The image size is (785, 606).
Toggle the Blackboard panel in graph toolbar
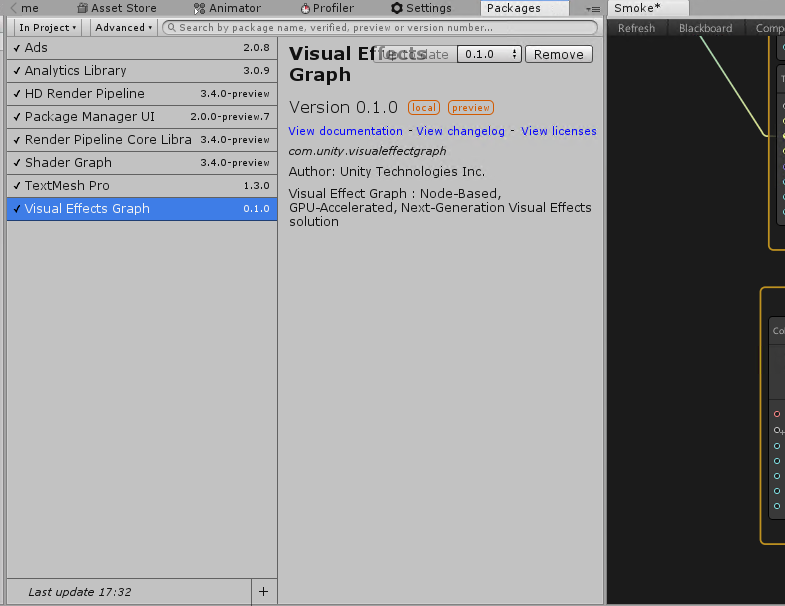705,28
